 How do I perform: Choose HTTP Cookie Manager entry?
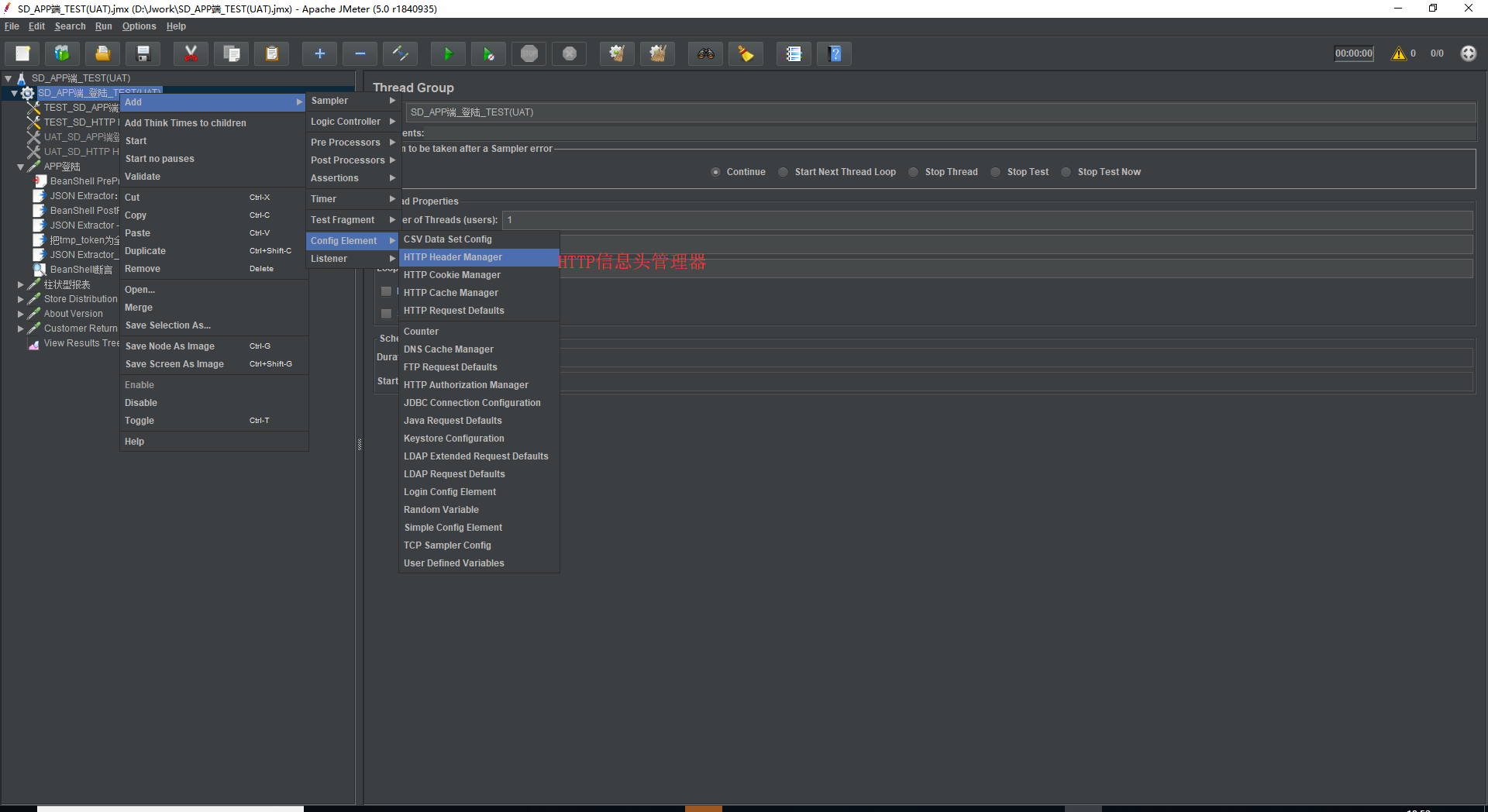(x=479, y=275)
